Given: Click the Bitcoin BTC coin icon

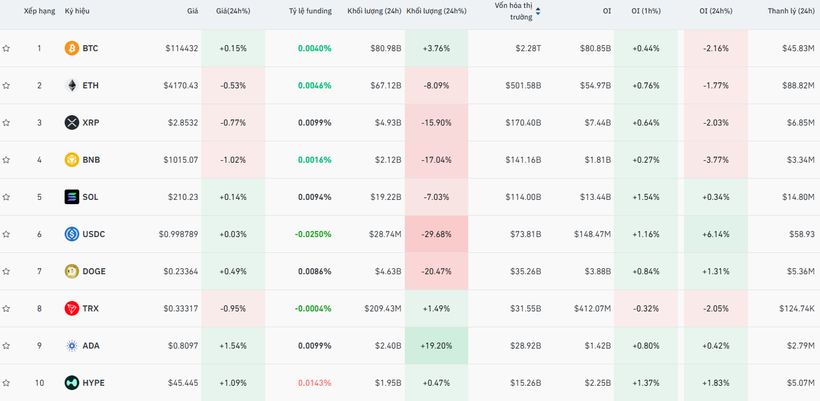Looking at the screenshot, I should click(x=71, y=48).
